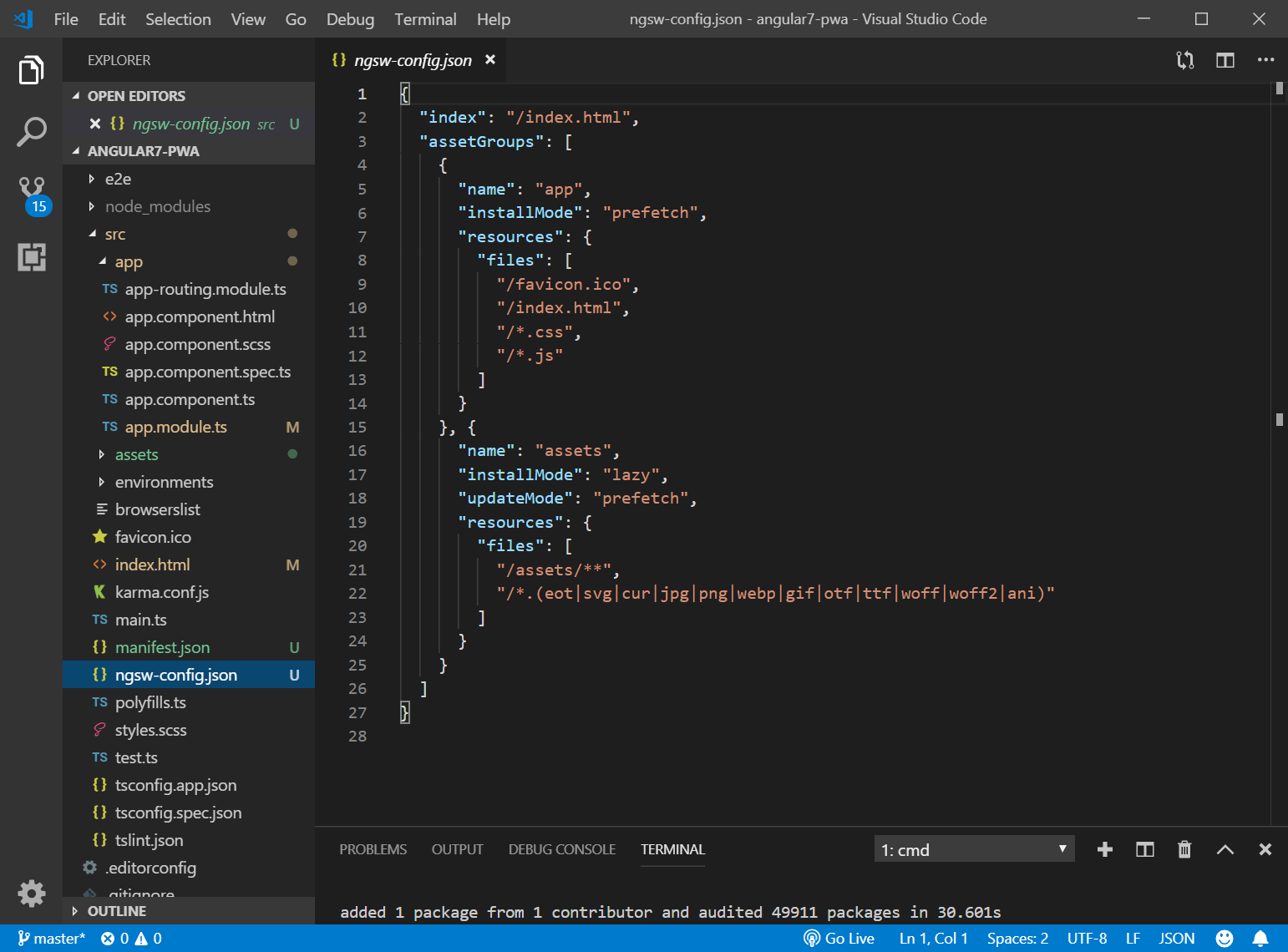Open the editor More Actions ellipsis
The height and width of the screenshot is (952, 1288).
pyautogui.click(x=1265, y=60)
